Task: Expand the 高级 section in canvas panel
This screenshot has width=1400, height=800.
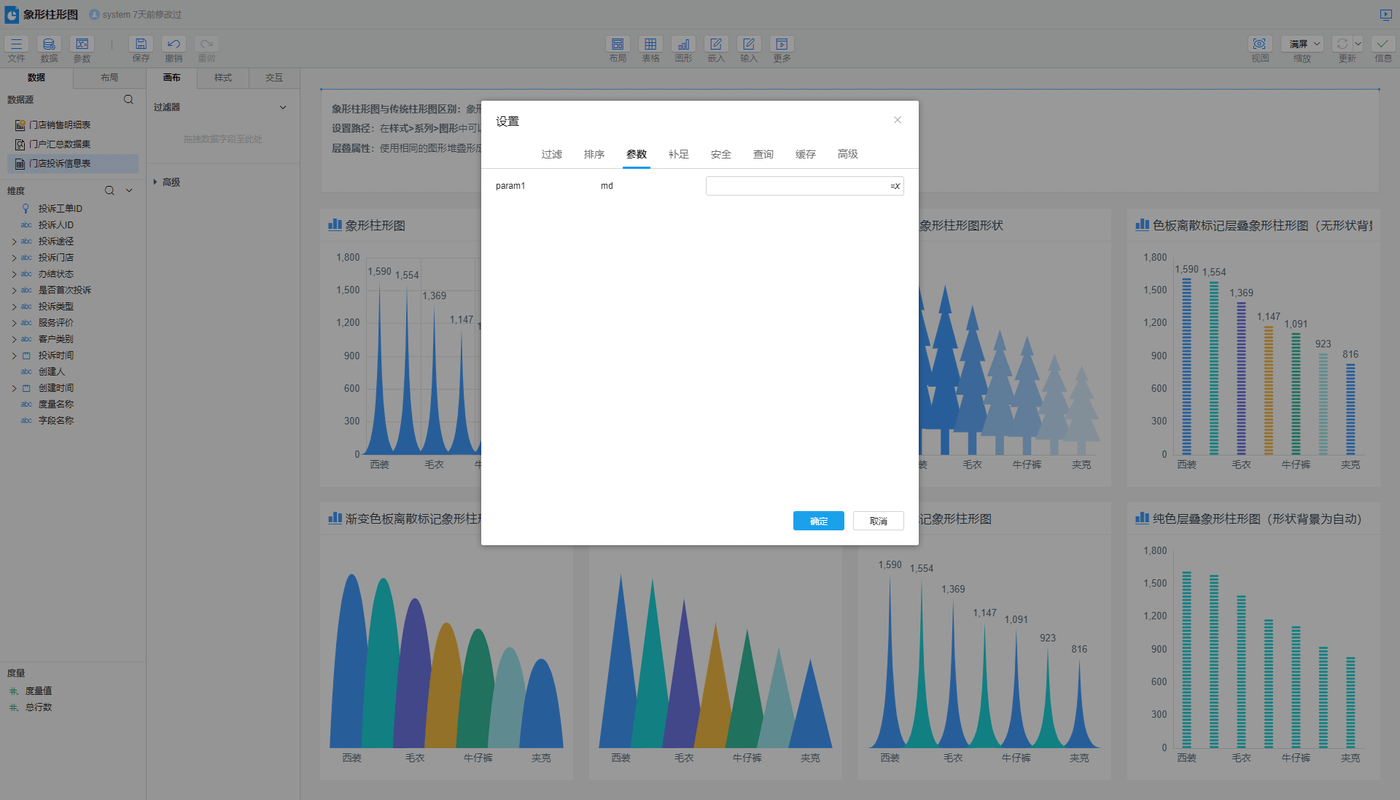Action: [x=155, y=182]
